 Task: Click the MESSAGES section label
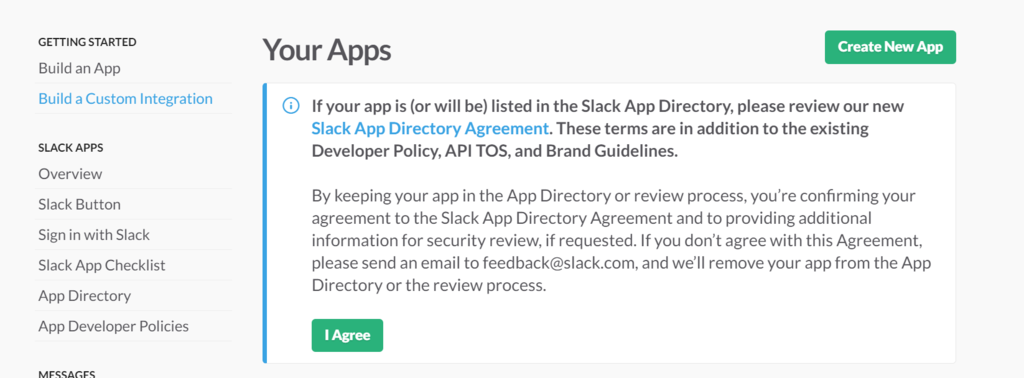click(x=67, y=373)
